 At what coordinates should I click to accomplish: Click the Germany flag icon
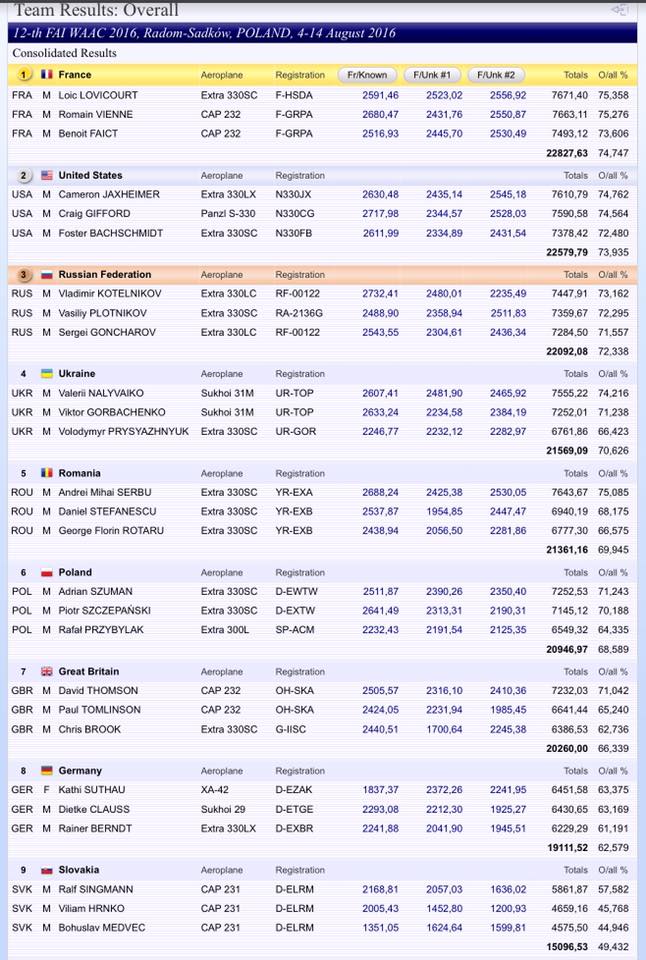click(x=46, y=771)
